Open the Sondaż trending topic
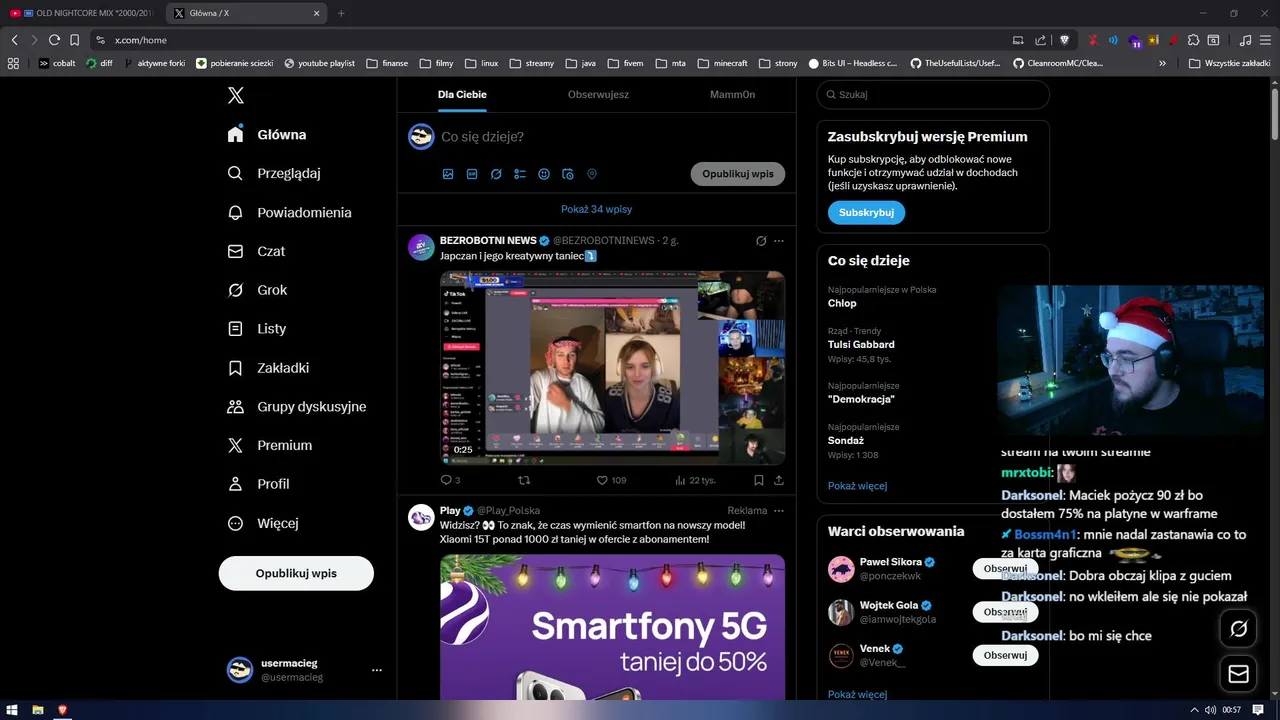 click(846, 440)
